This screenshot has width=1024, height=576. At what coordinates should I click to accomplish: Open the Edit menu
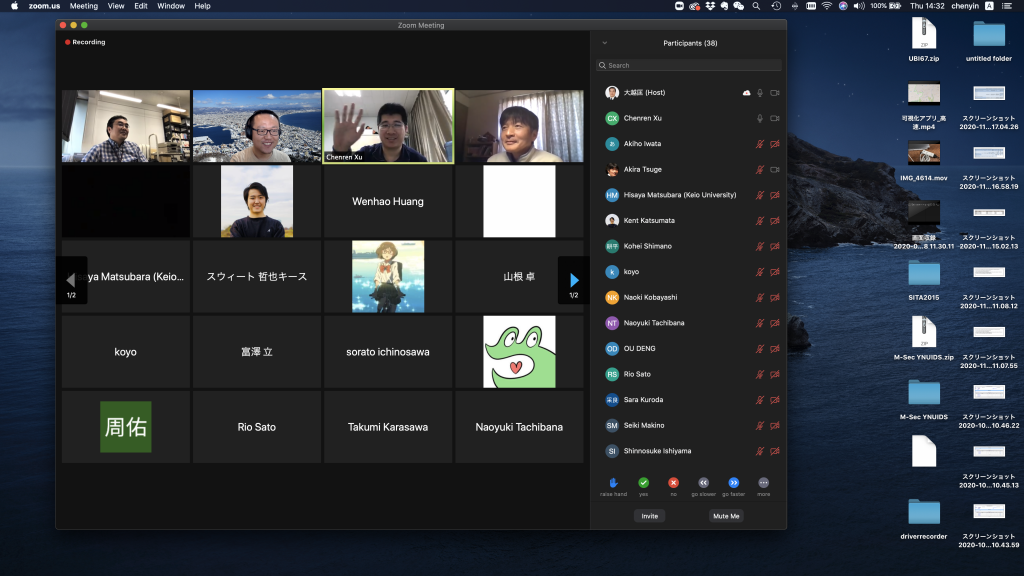click(141, 6)
